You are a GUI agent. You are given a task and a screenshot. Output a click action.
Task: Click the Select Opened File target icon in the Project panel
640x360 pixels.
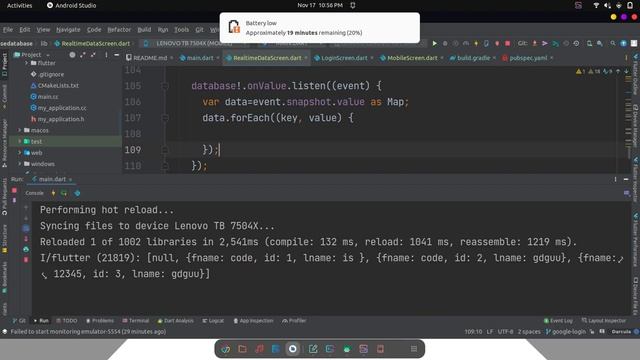coord(72,55)
